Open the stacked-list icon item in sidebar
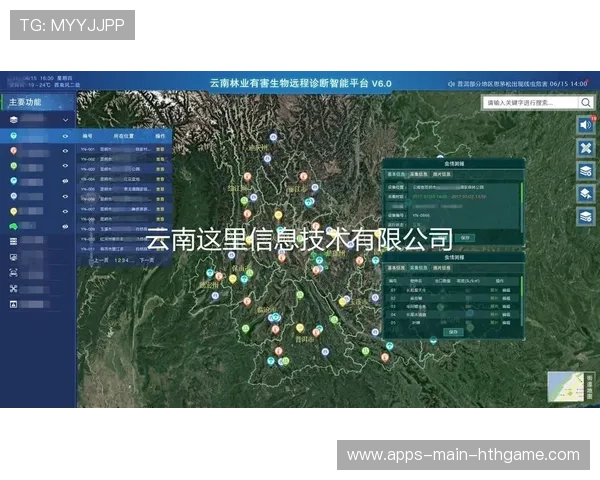 pos(14,241)
